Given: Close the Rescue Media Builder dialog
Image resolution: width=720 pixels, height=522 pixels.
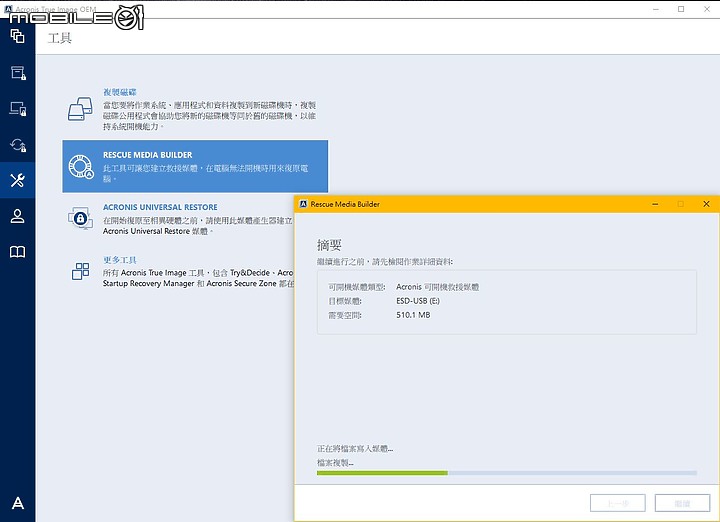Looking at the screenshot, I should (x=706, y=204).
